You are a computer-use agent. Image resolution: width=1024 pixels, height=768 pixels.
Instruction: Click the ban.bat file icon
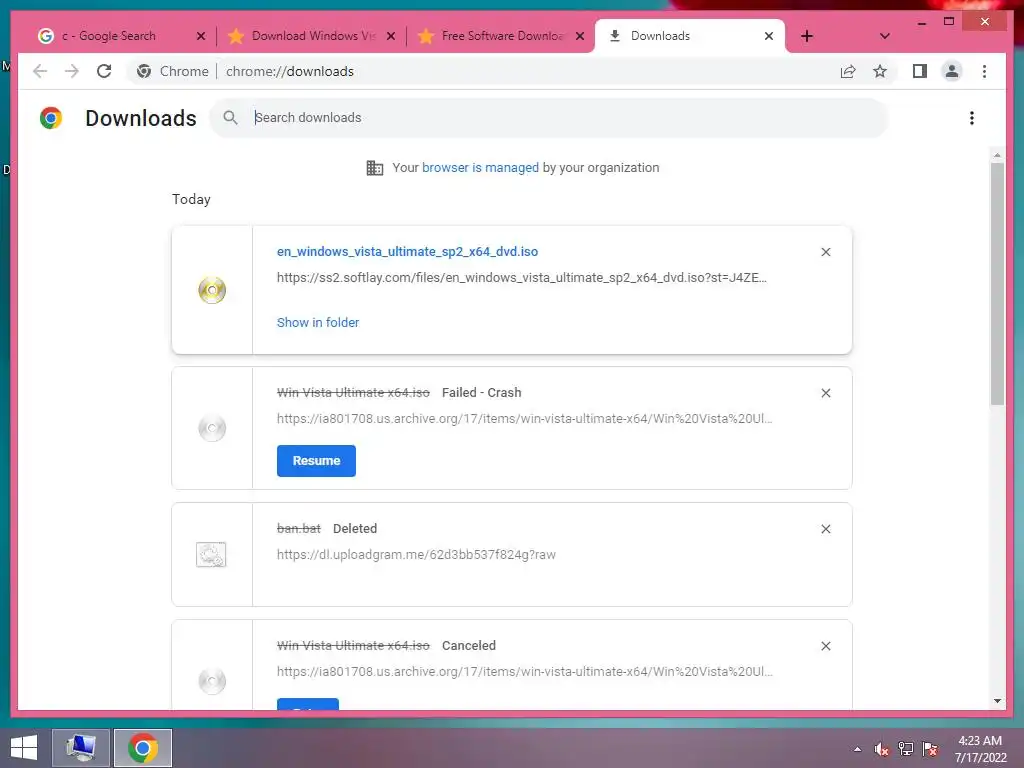212,554
